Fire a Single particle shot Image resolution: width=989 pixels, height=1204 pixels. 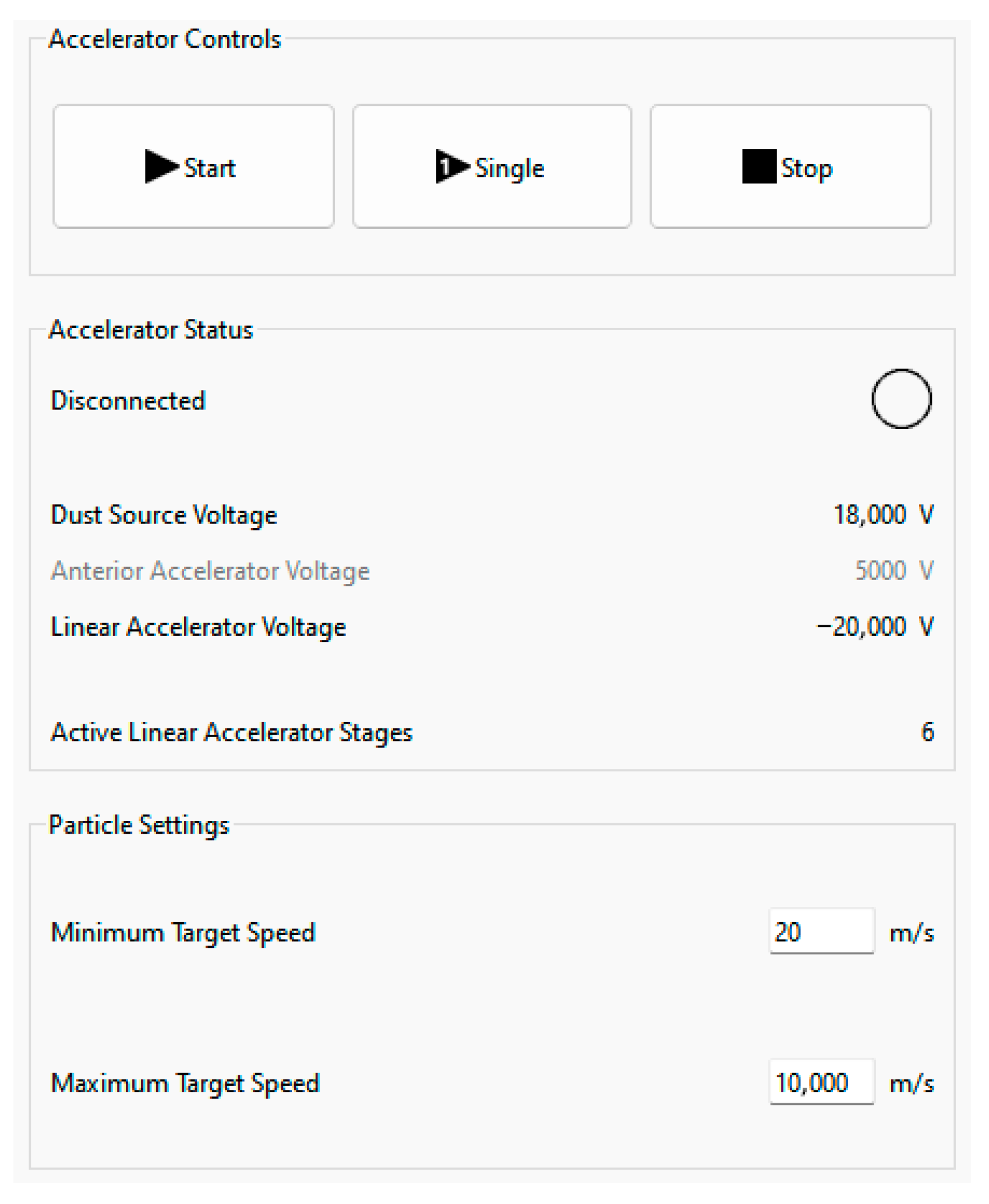pos(492,167)
